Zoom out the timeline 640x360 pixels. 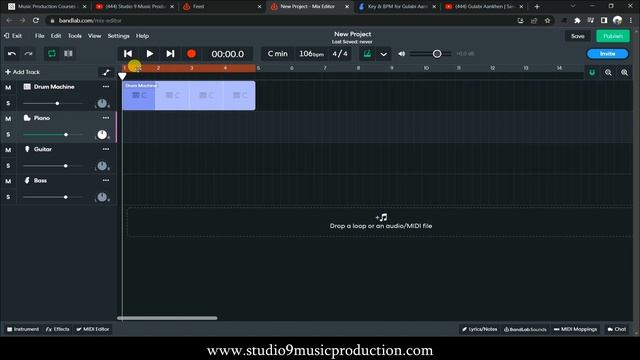tap(608, 72)
